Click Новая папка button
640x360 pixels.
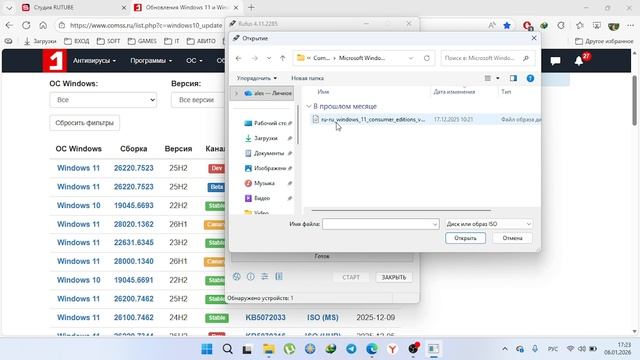point(307,78)
